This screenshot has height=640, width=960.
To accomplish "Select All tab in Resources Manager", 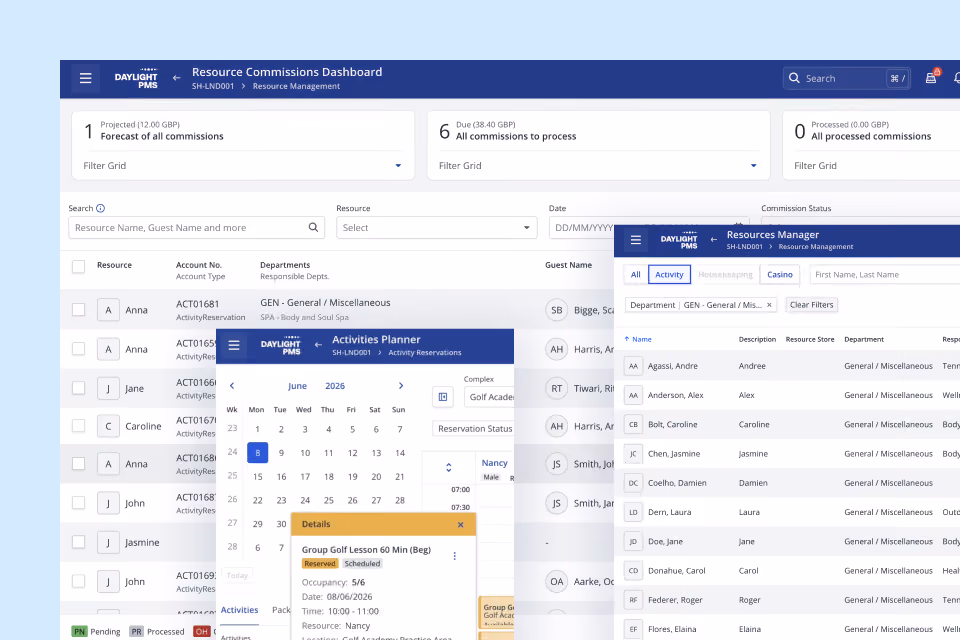I will coord(636,274).
